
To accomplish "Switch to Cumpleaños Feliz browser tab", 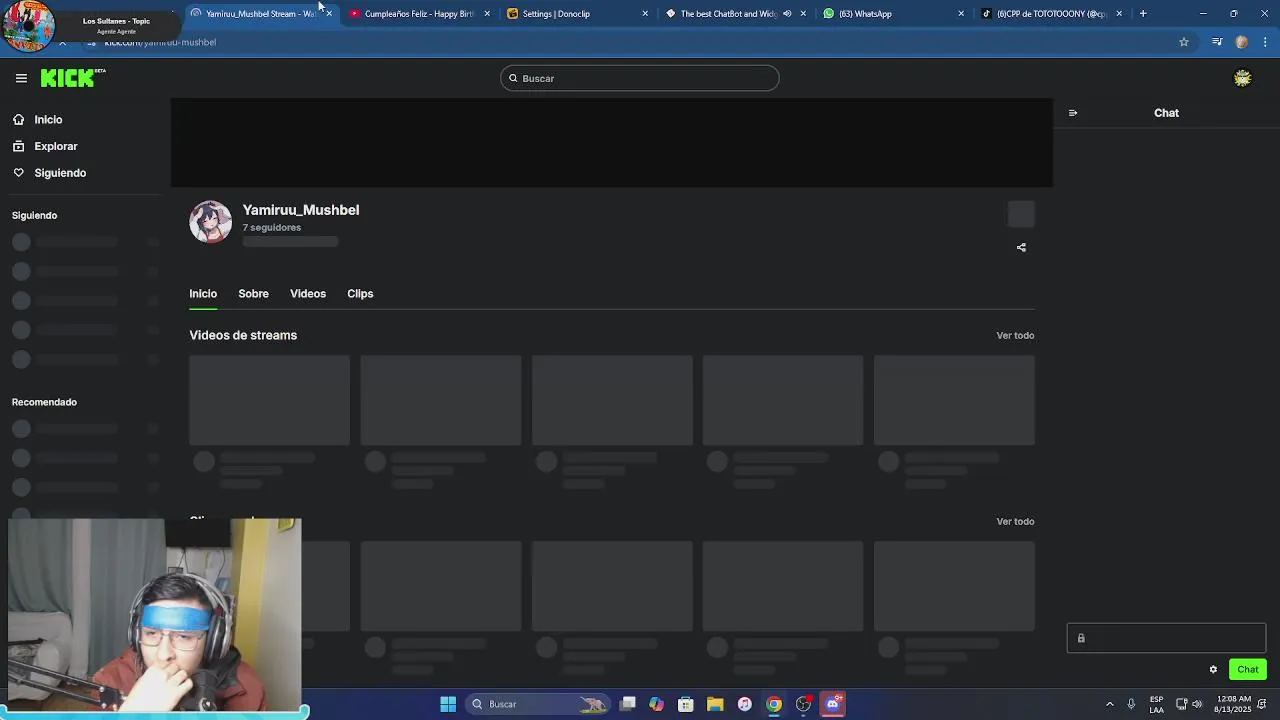I will pos(418,14).
